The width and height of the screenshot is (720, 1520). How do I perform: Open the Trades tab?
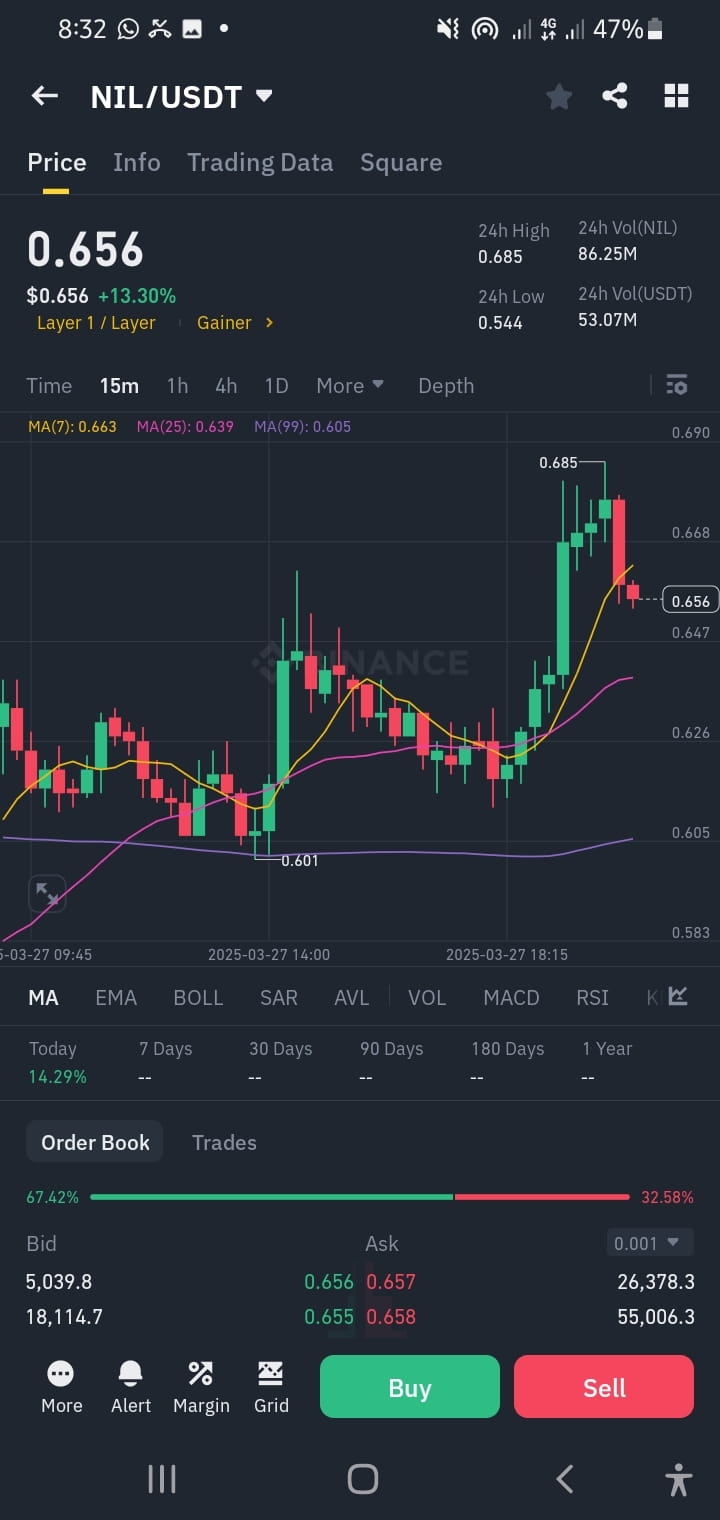[224, 1142]
